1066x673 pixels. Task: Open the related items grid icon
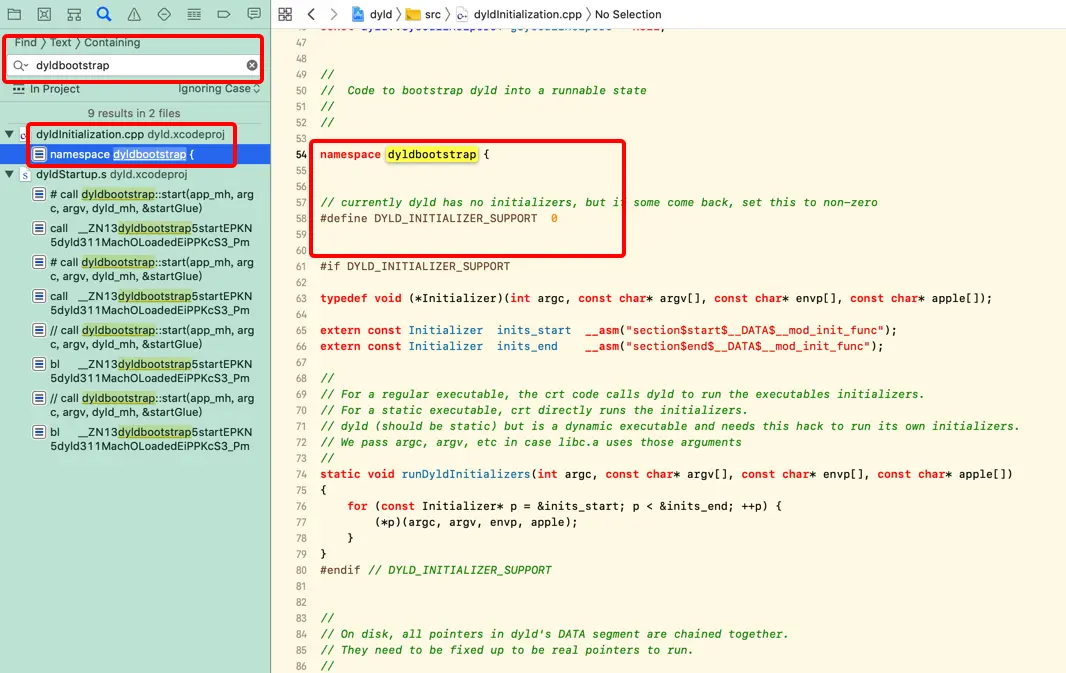pos(286,14)
